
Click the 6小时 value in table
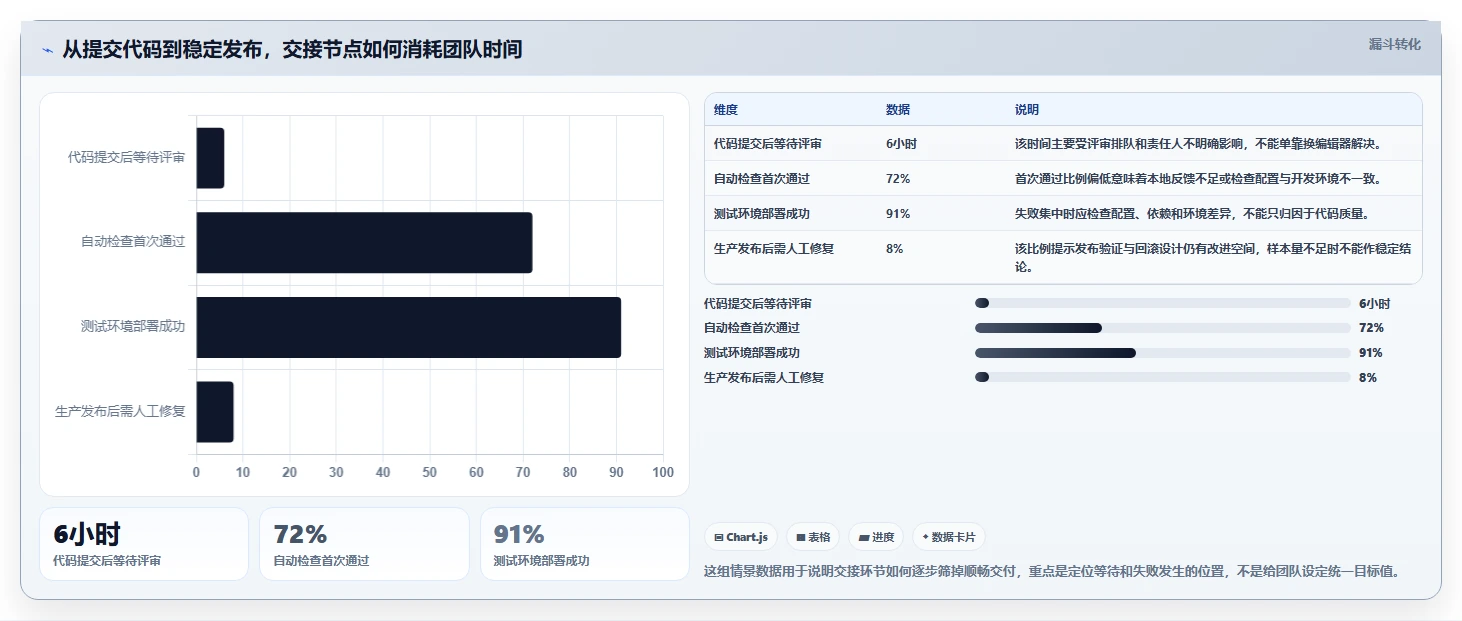(x=901, y=144)
